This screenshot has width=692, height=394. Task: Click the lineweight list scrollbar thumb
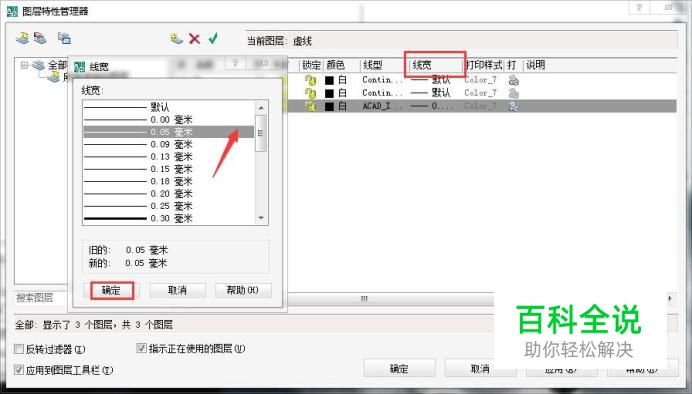tap(261, 133)
